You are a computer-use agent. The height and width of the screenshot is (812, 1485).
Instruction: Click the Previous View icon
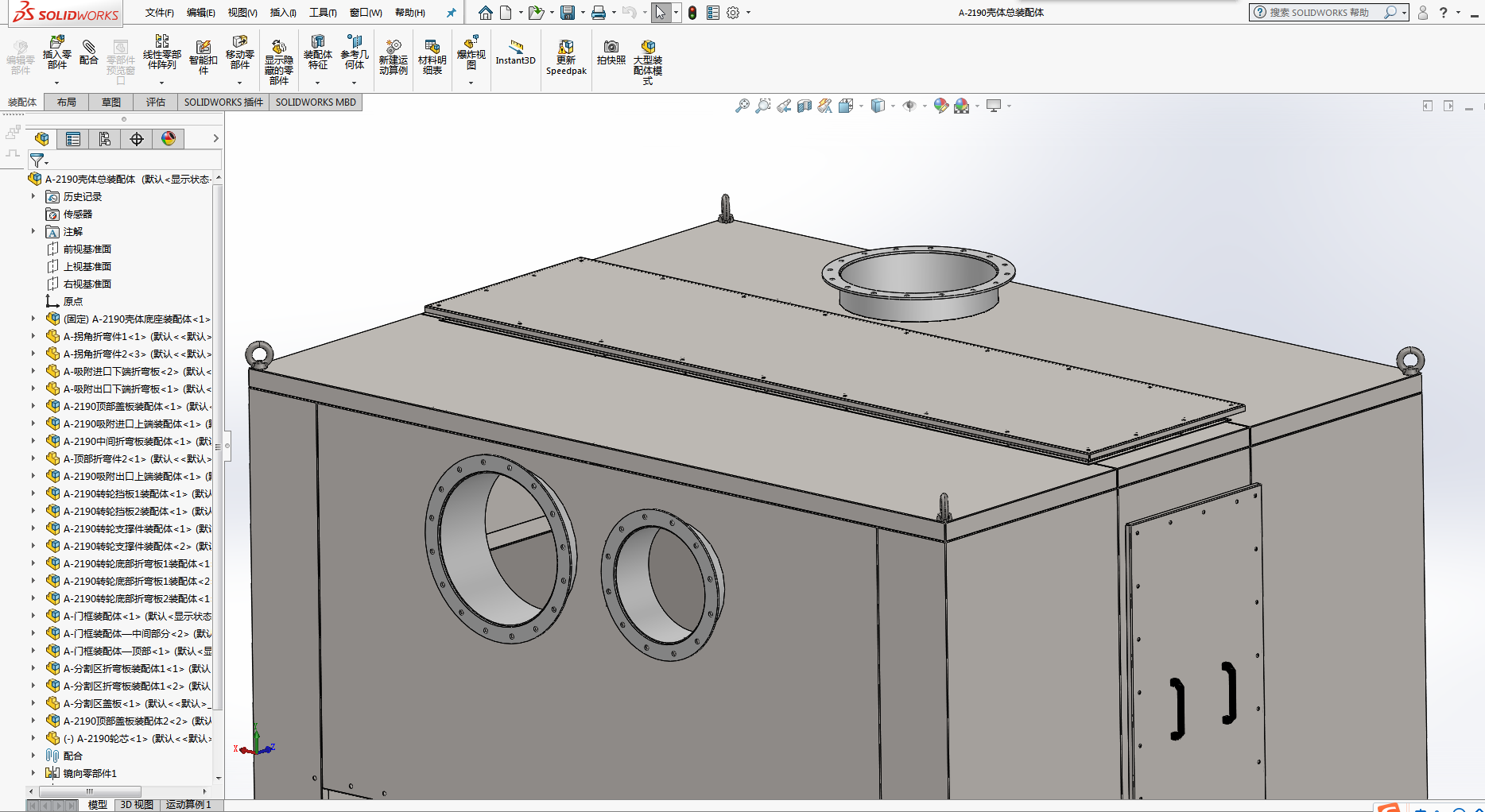[x=784, y=106]
